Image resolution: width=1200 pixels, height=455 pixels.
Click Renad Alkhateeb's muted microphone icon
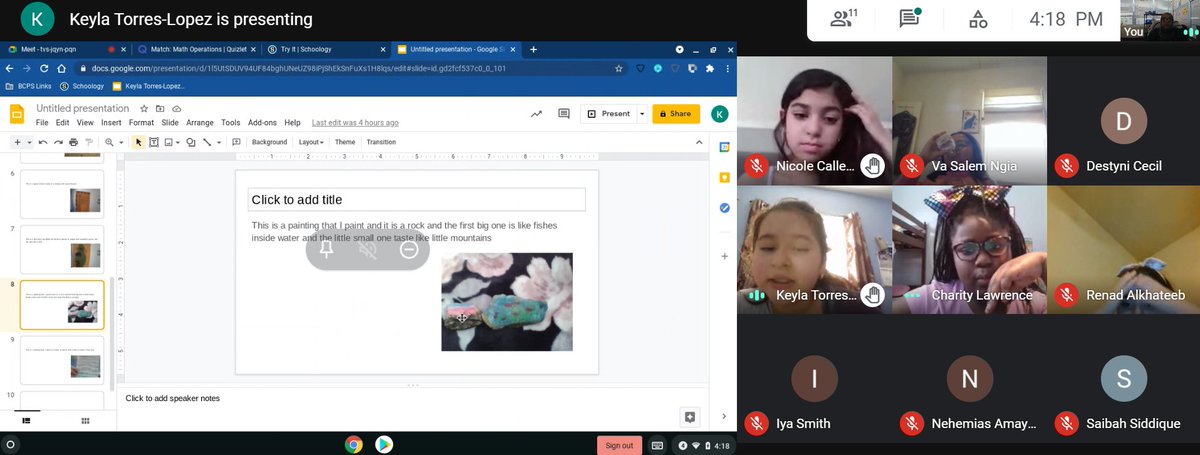1067,295
